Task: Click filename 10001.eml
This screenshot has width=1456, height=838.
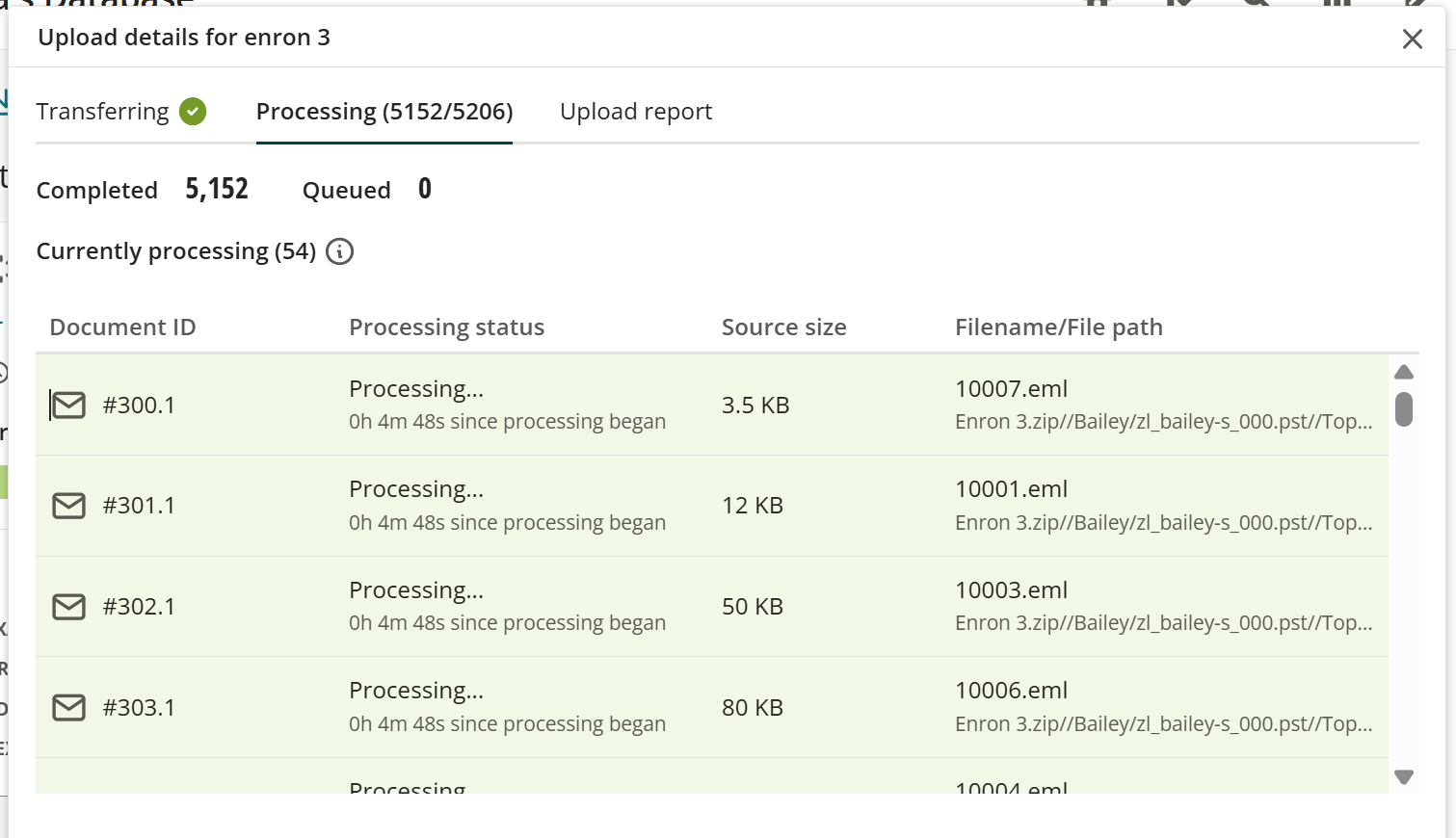Action: [x=1011, y=489]
